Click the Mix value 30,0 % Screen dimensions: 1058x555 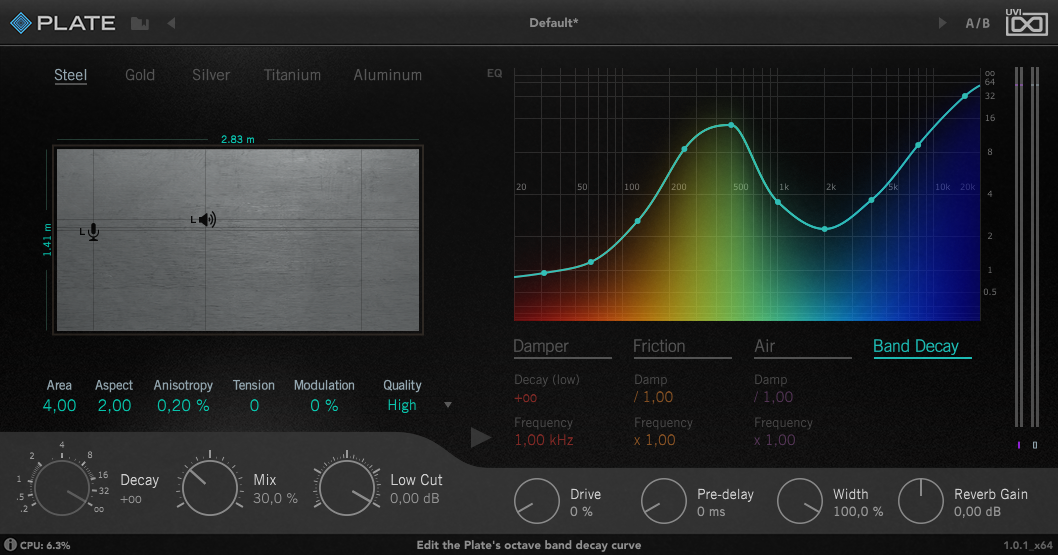275,498
